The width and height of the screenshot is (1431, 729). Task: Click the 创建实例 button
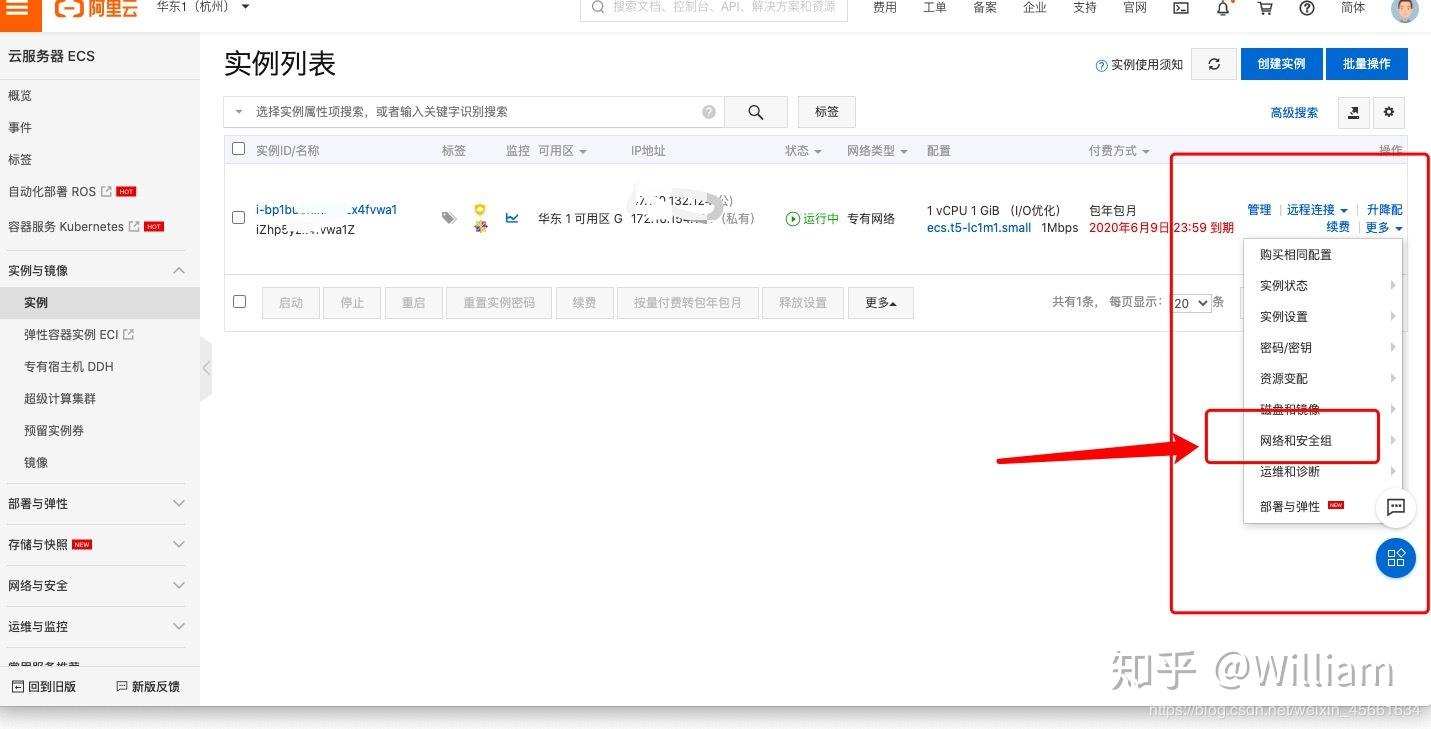coord(1281,64)
